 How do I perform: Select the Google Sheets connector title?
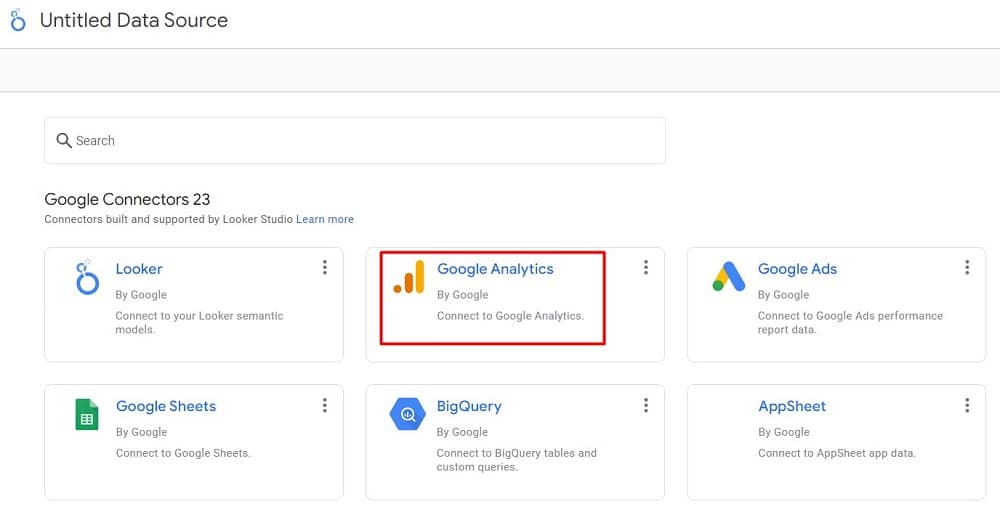click(166, 406)
